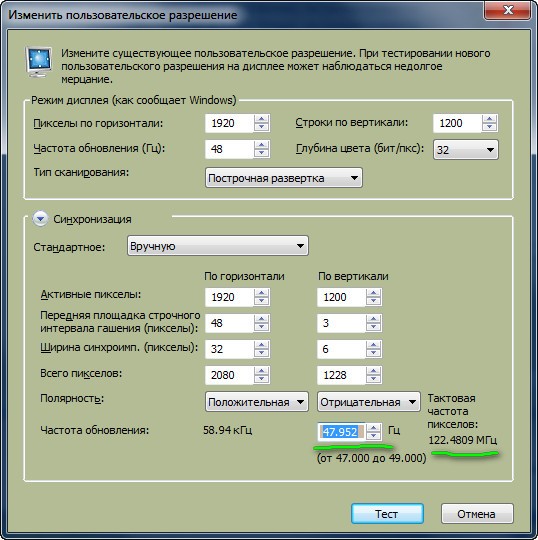Click the По вертикали column header

[353, 276]
